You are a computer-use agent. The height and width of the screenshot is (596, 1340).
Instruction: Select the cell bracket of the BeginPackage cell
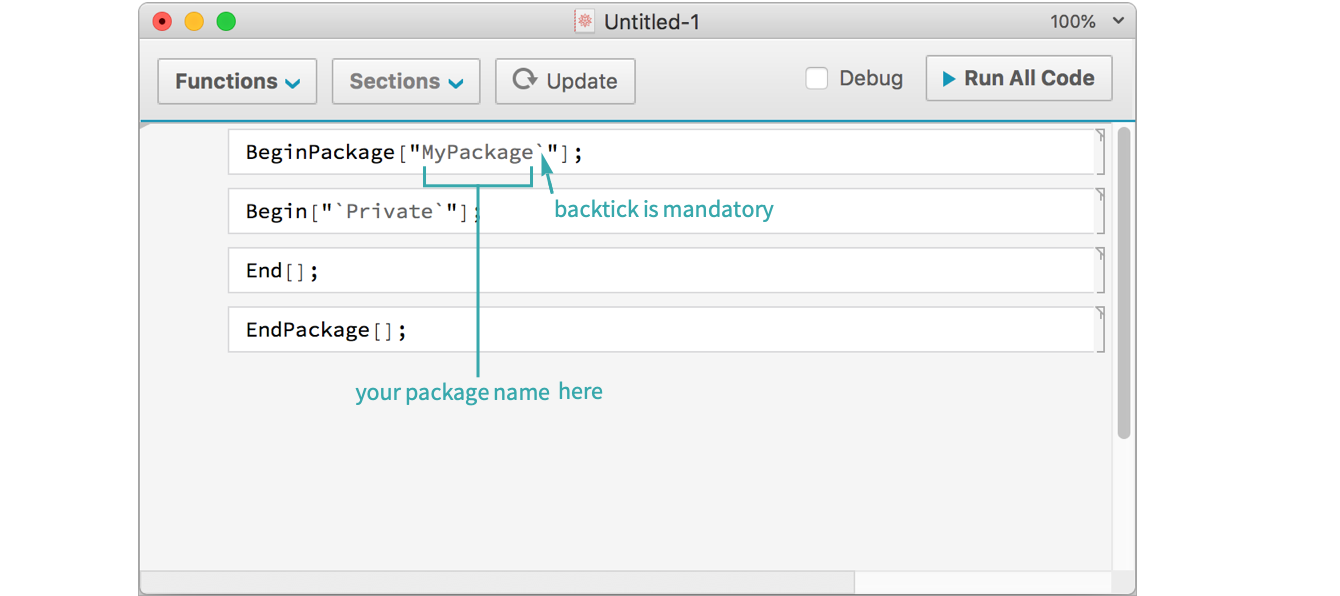pyautogui.click(x=1101, y=152)
